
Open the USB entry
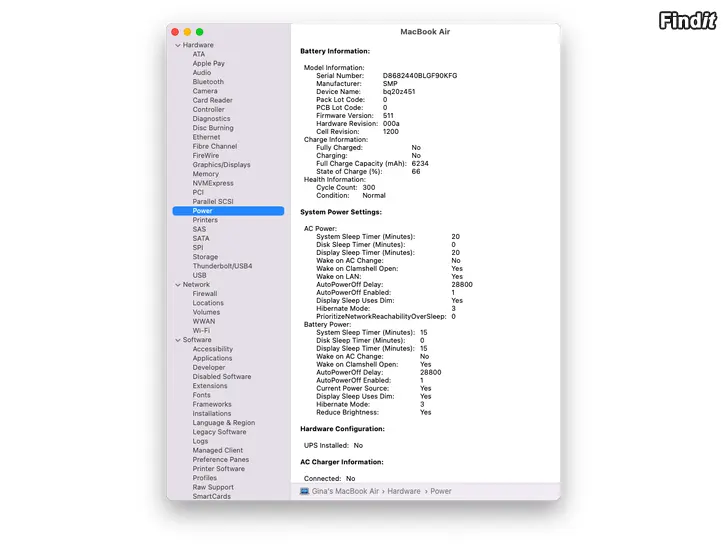coord(199,275)
